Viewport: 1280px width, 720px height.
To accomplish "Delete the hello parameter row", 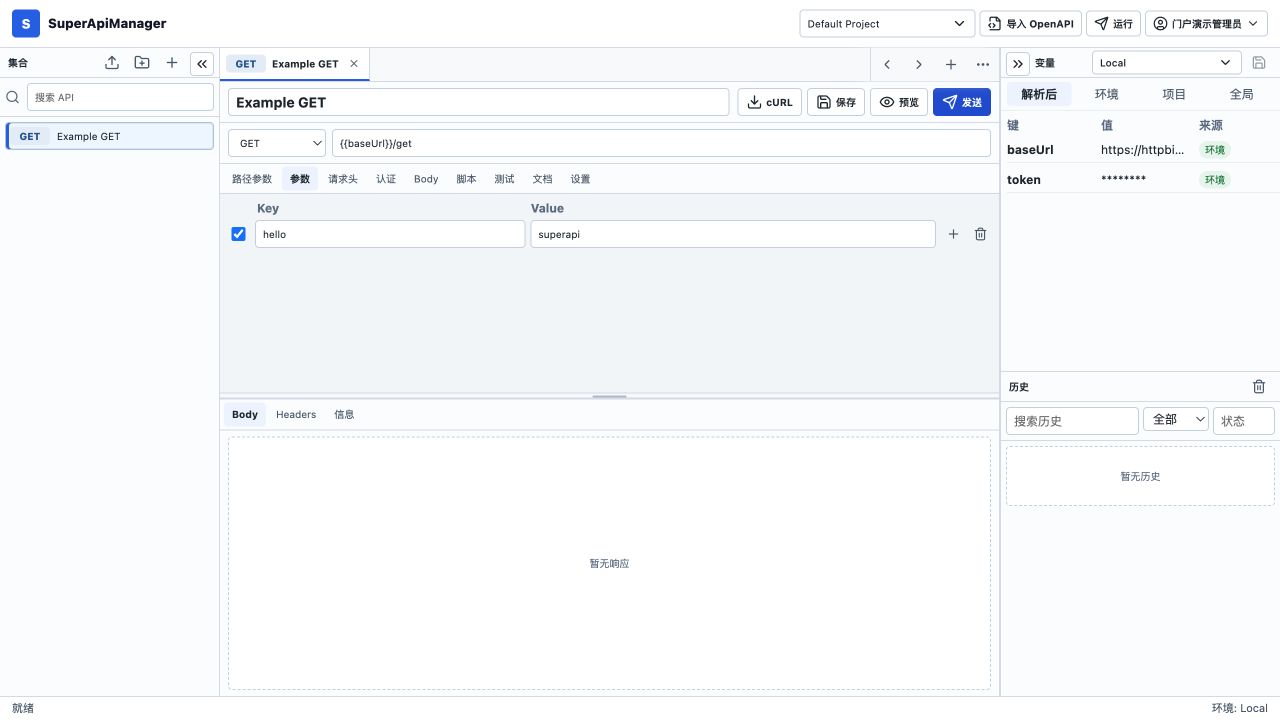I will [980, 234].
